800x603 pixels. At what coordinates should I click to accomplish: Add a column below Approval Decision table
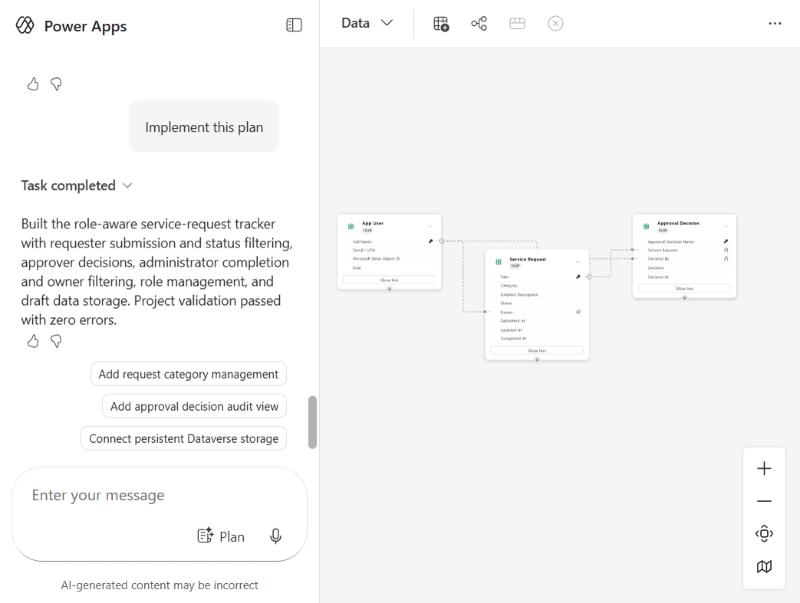pyautogui.click(x=684, y=298)
